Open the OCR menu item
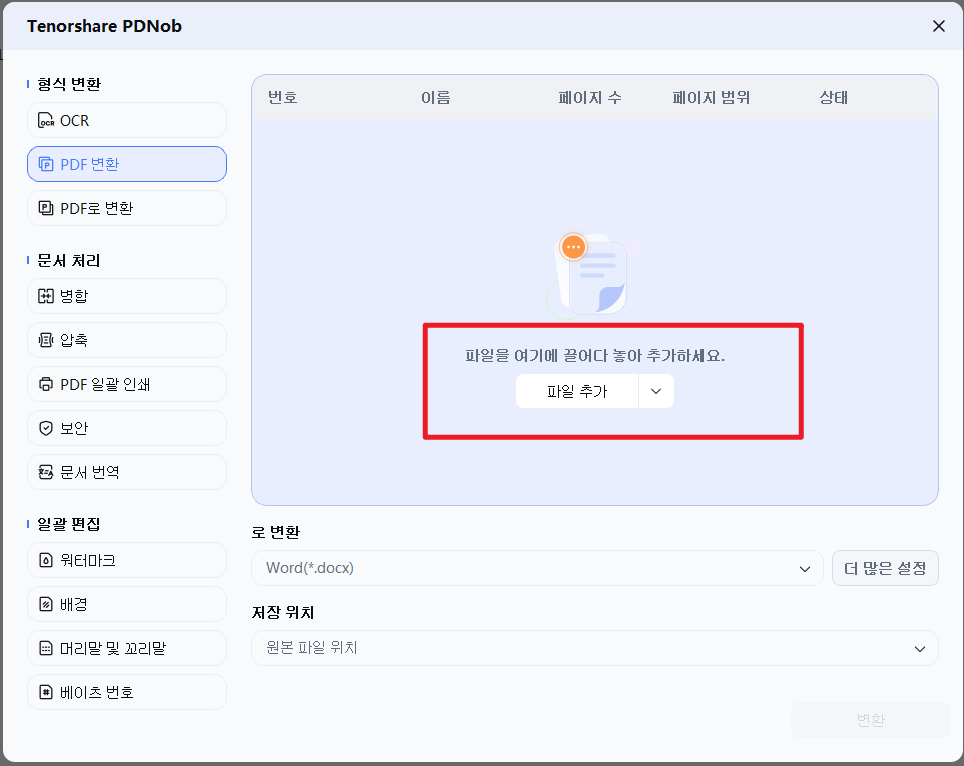The height and width of the screenshot is (766, 964). (127, 120)
